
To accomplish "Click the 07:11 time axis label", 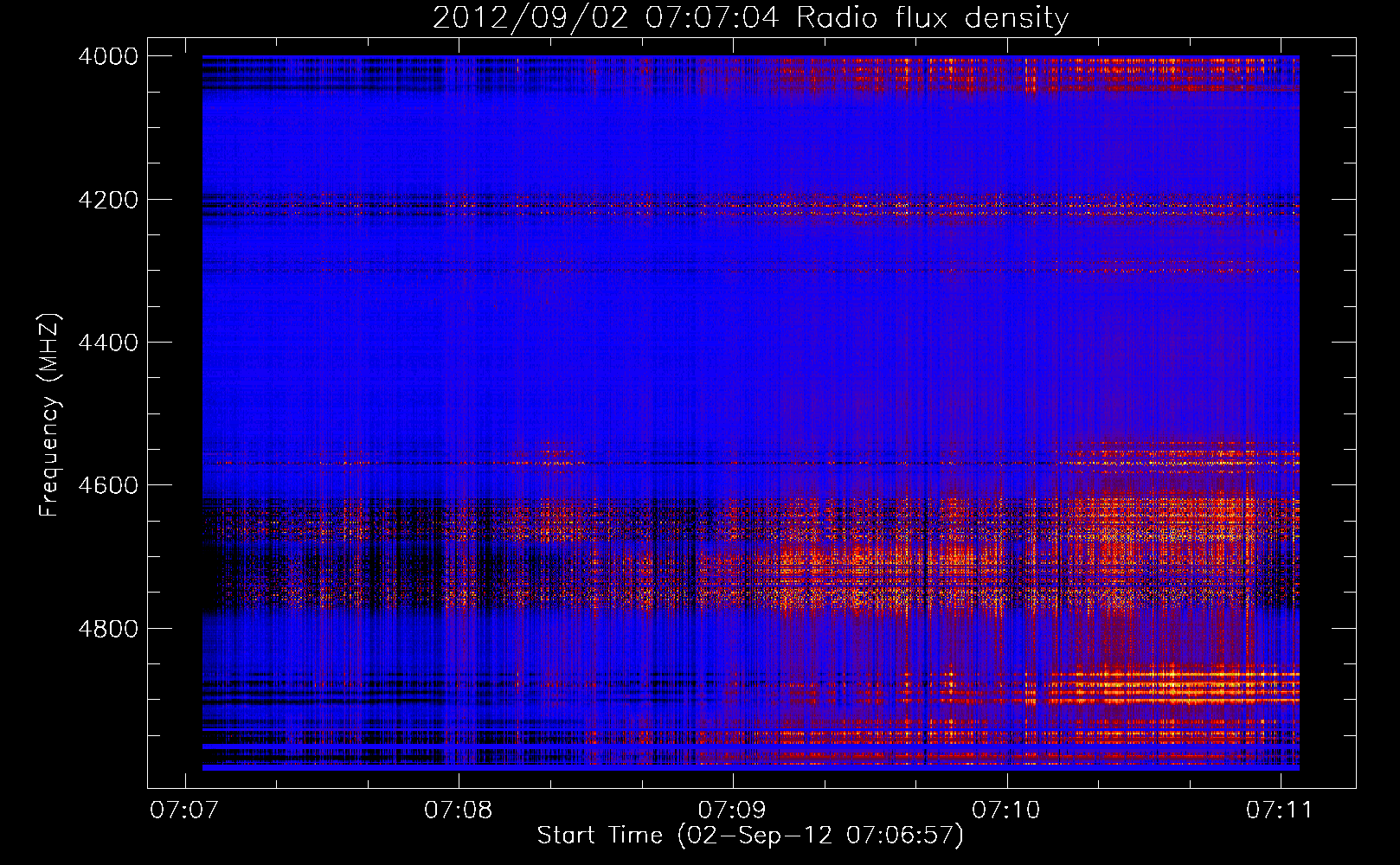I will [x=1280, y=810].
